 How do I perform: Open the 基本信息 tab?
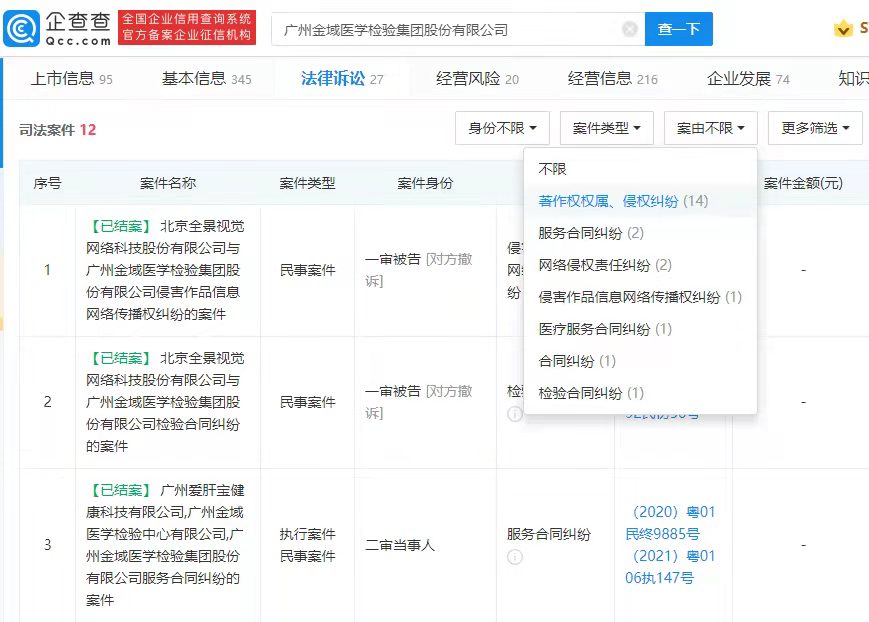207,79
